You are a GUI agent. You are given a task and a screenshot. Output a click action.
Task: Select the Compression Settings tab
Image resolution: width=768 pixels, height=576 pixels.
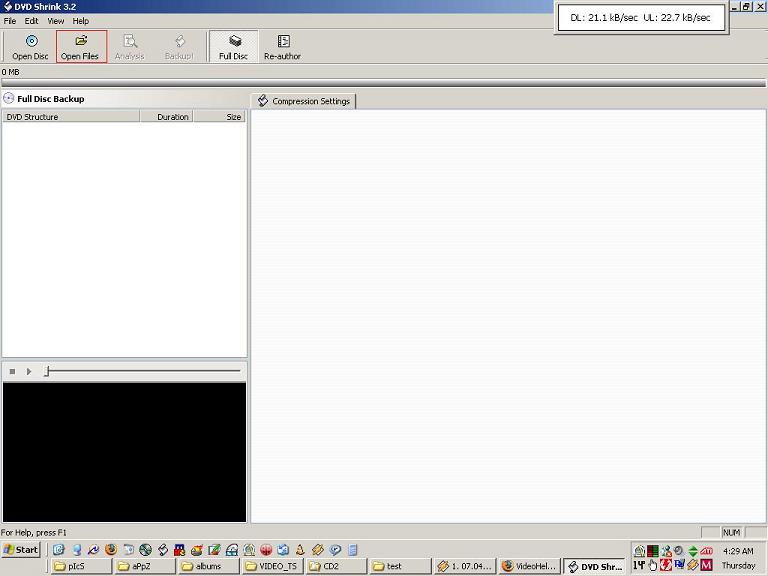(x=304, y=101)
